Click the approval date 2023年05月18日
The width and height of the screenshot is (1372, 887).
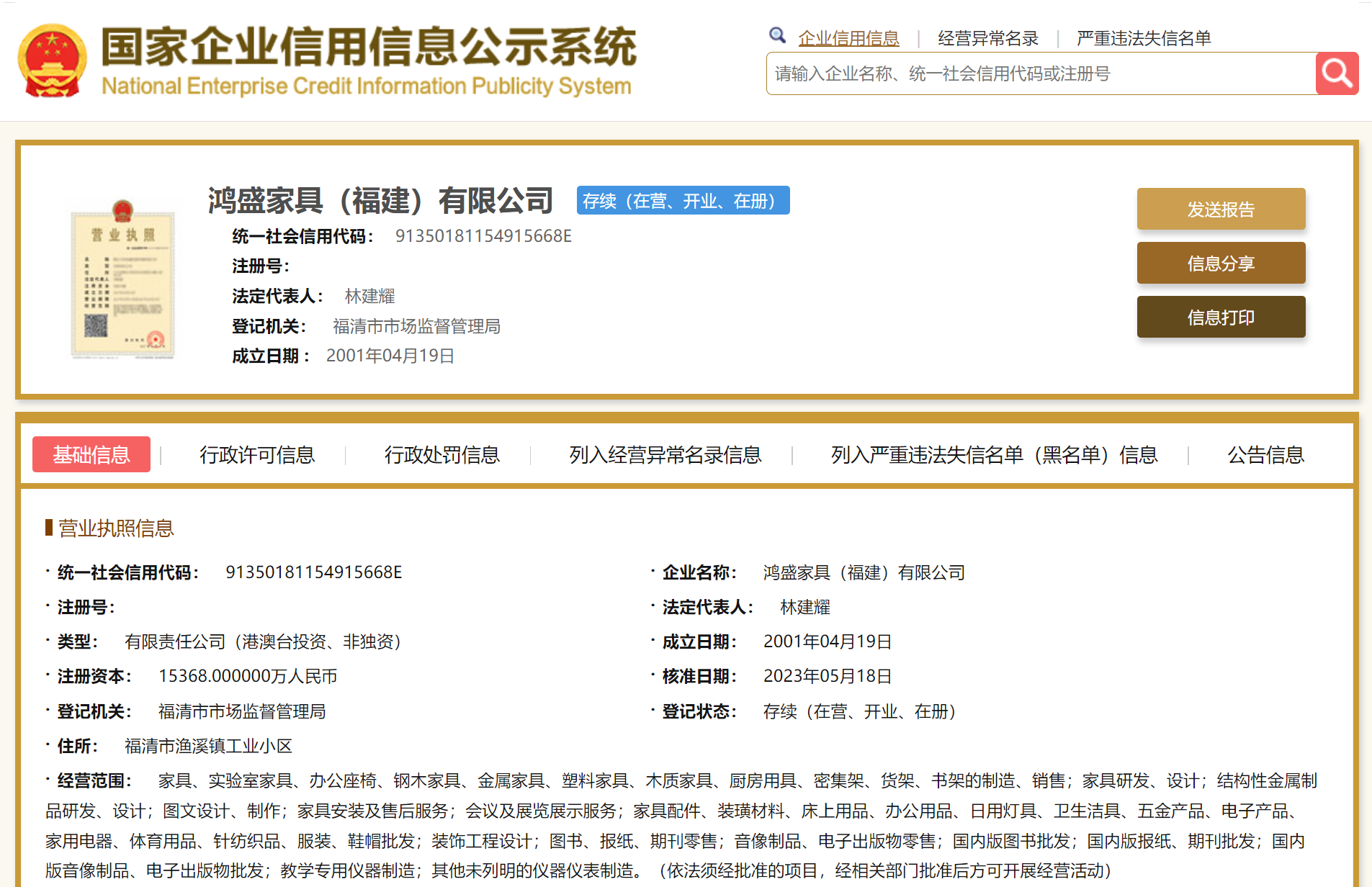click(x=828, y=676)
